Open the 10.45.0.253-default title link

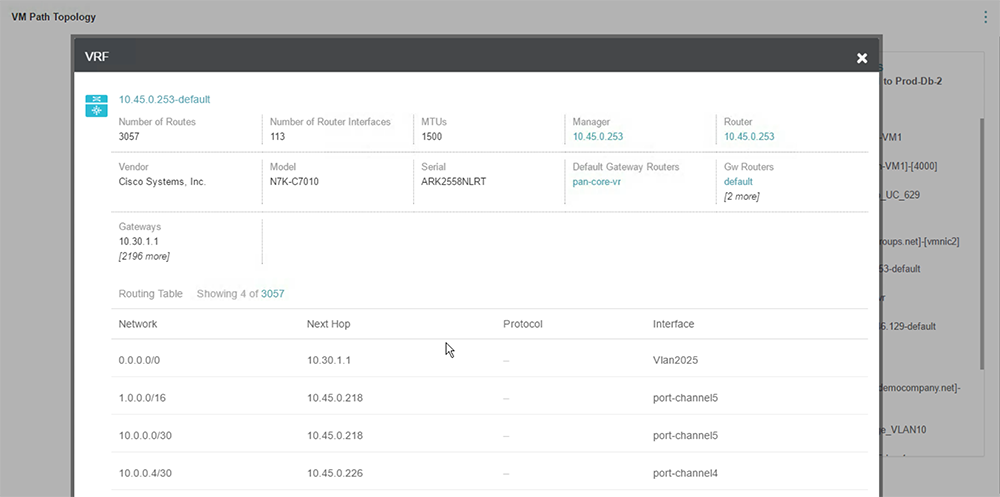pos(165,100)
